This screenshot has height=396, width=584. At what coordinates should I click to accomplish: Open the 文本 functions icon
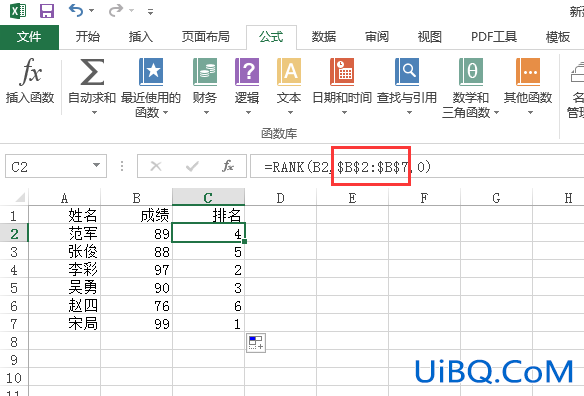point(289,72)
